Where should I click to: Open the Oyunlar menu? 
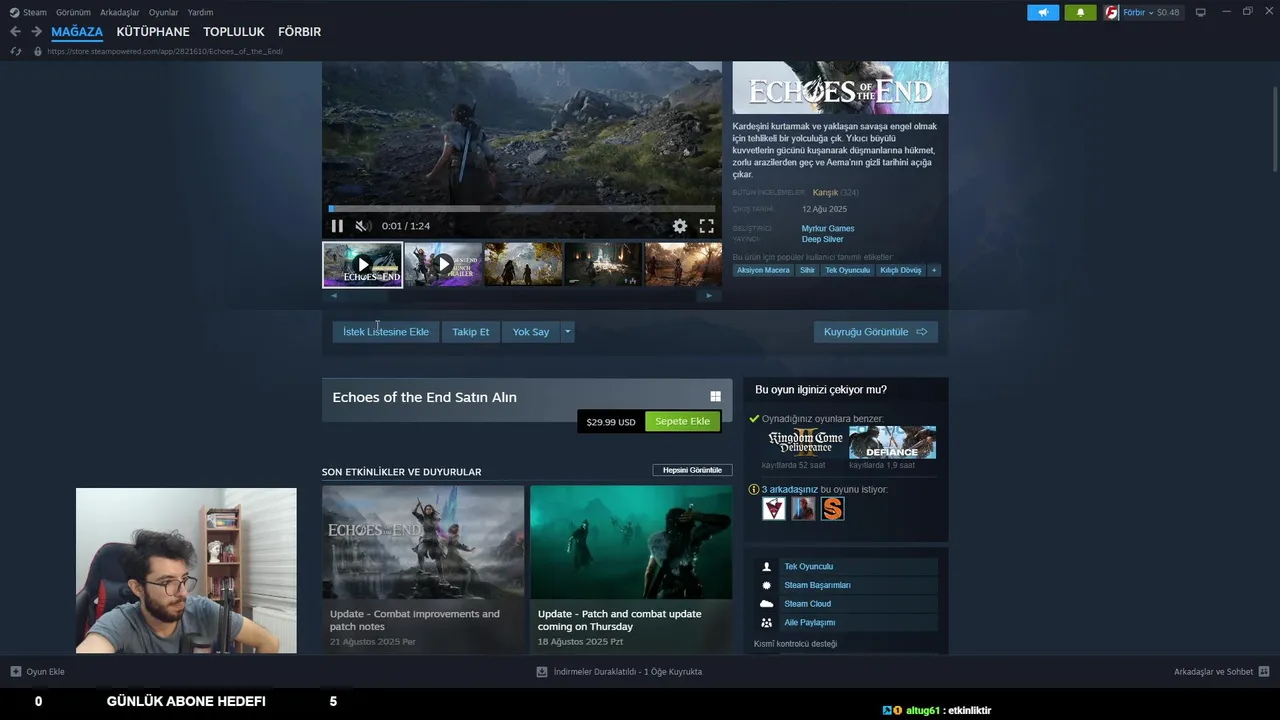(x=164, y=12)
